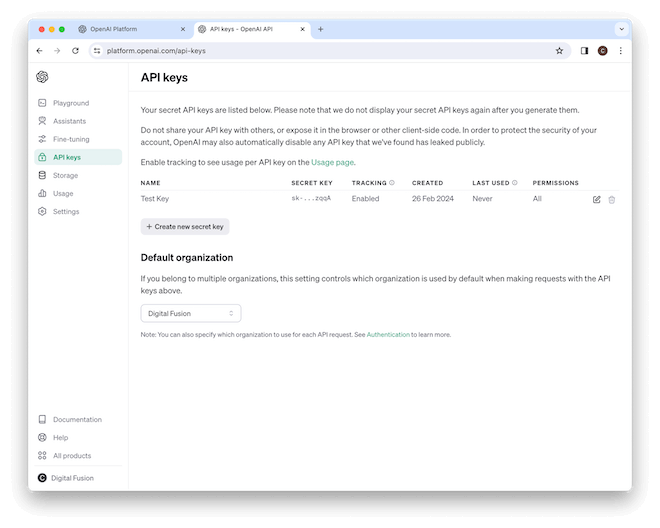
Task: Click the sk-...zqqA secret key
Action: tap(311, 198)
